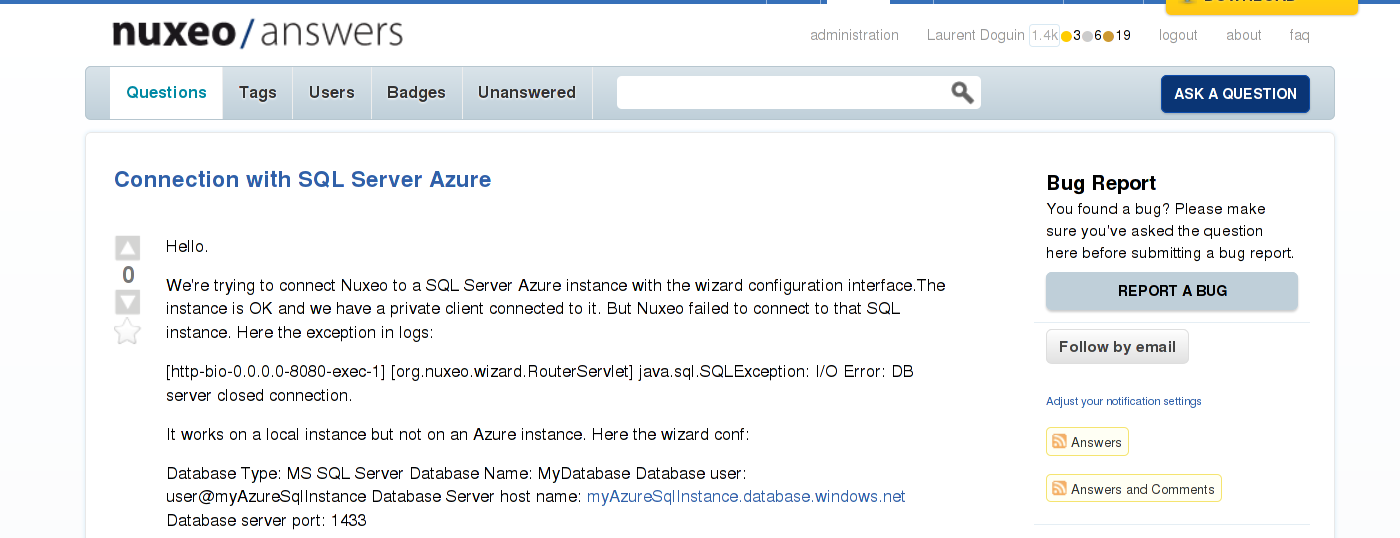This screenshot has height=538, width=1400.
Task: Click the REPORT A BUG button
Action: click(1172, 291)
